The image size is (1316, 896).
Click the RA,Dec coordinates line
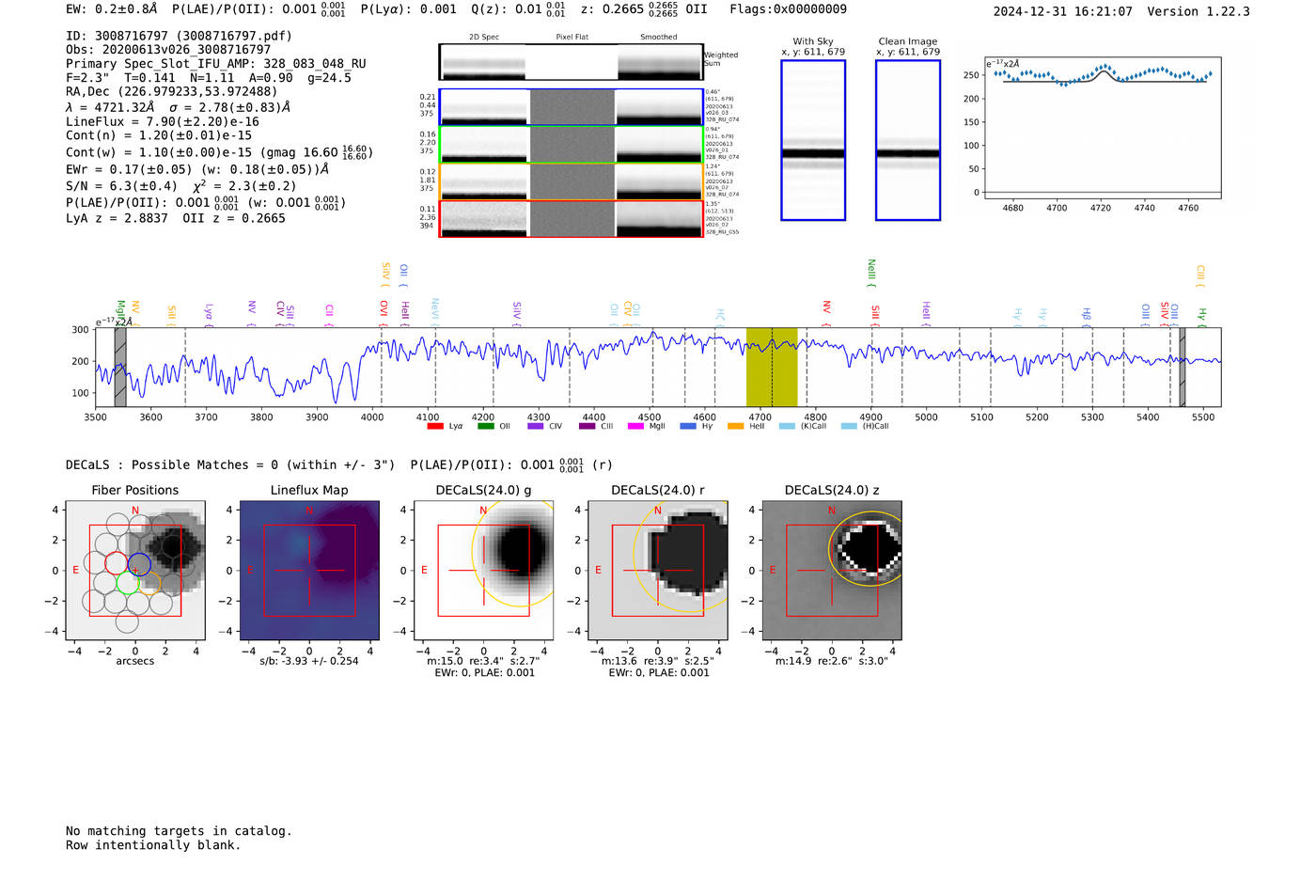click(x=172, y=91)
